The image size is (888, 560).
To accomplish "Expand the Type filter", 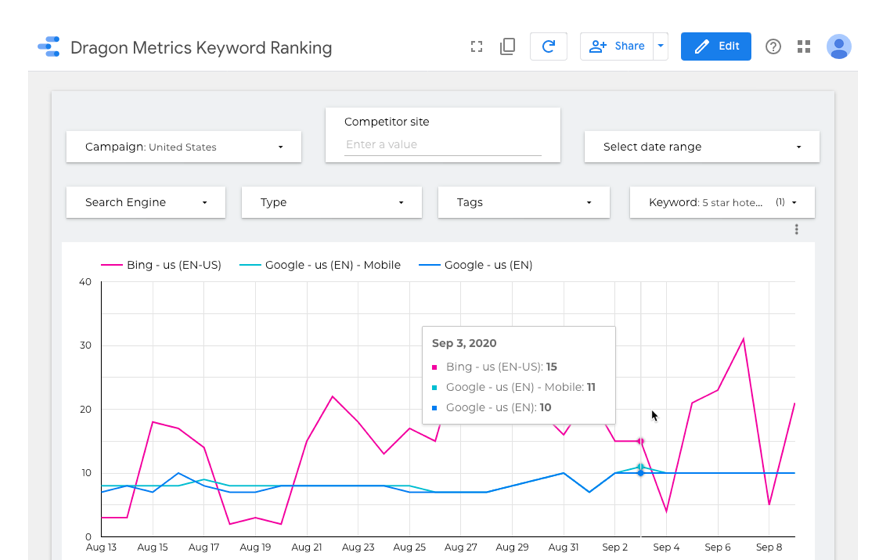I will click(331, 202).
